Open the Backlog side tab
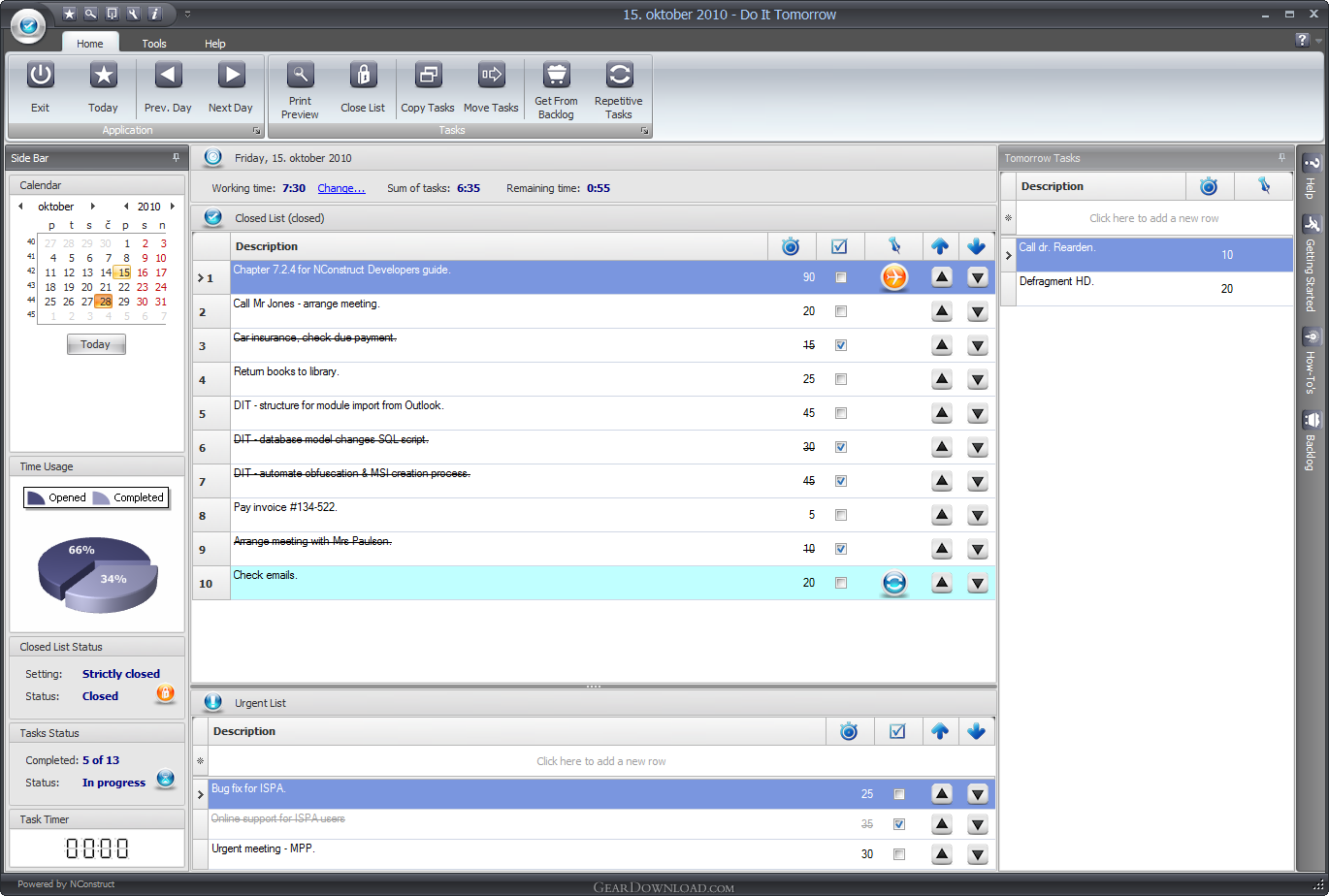 1311,441
